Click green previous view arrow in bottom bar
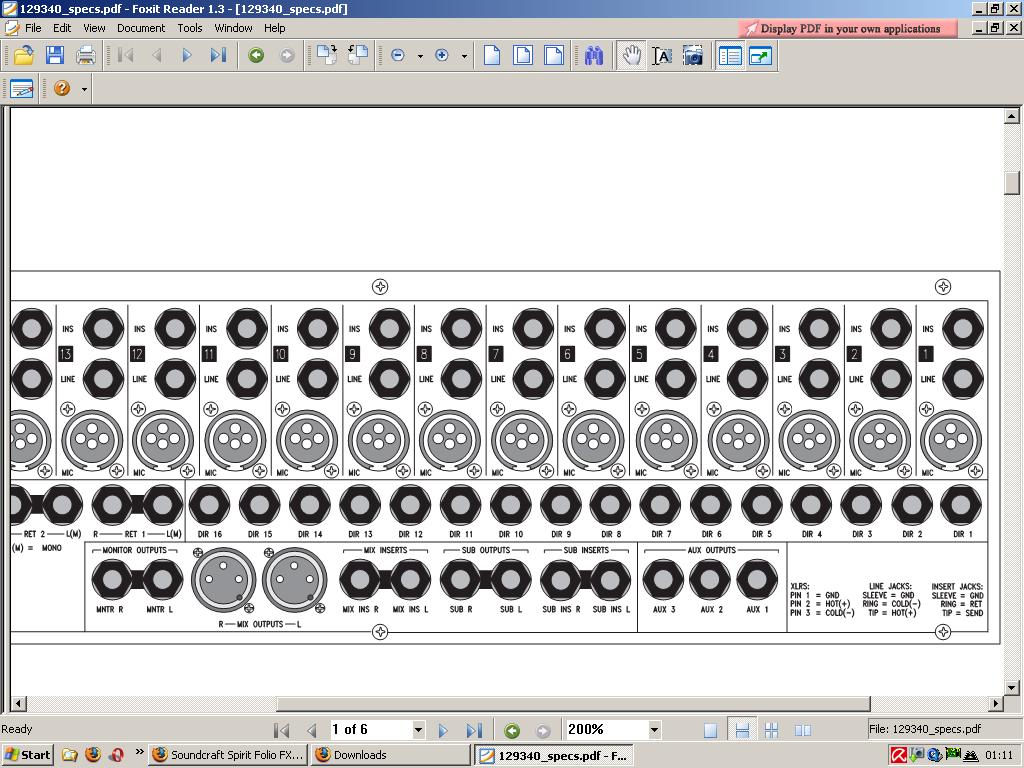Image resolution: width=1024 pixels, height=768 pixels. [x=512, y=730]
